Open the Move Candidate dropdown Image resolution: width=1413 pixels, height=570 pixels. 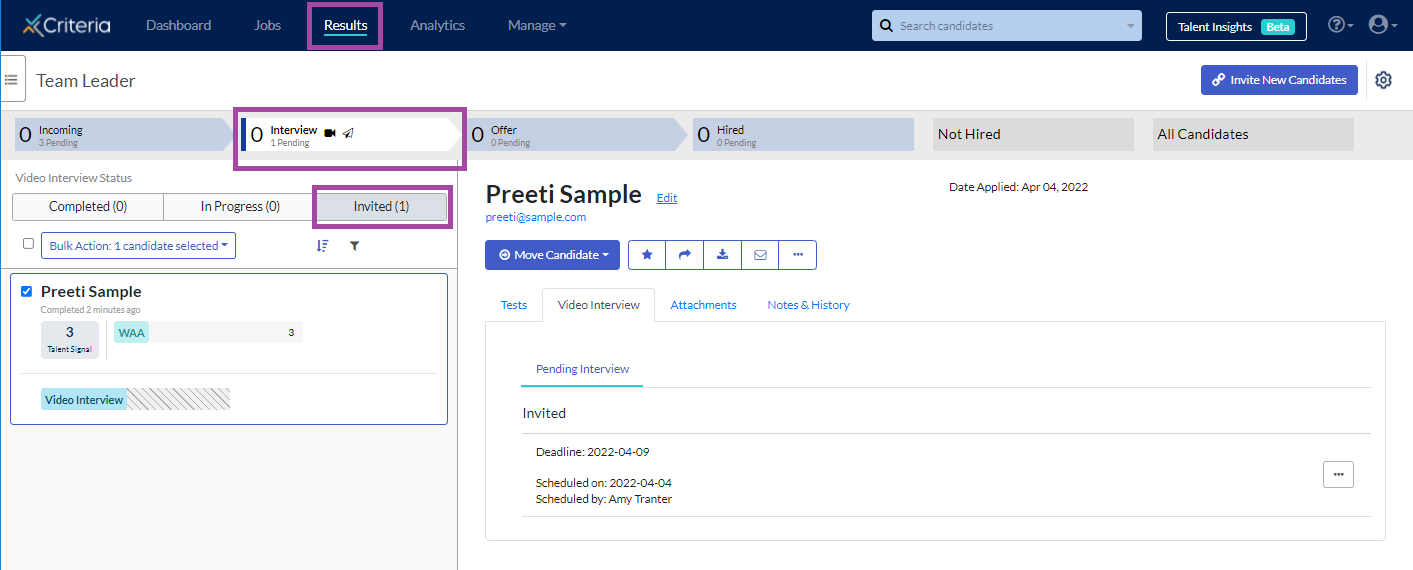(x=552, y=255)
